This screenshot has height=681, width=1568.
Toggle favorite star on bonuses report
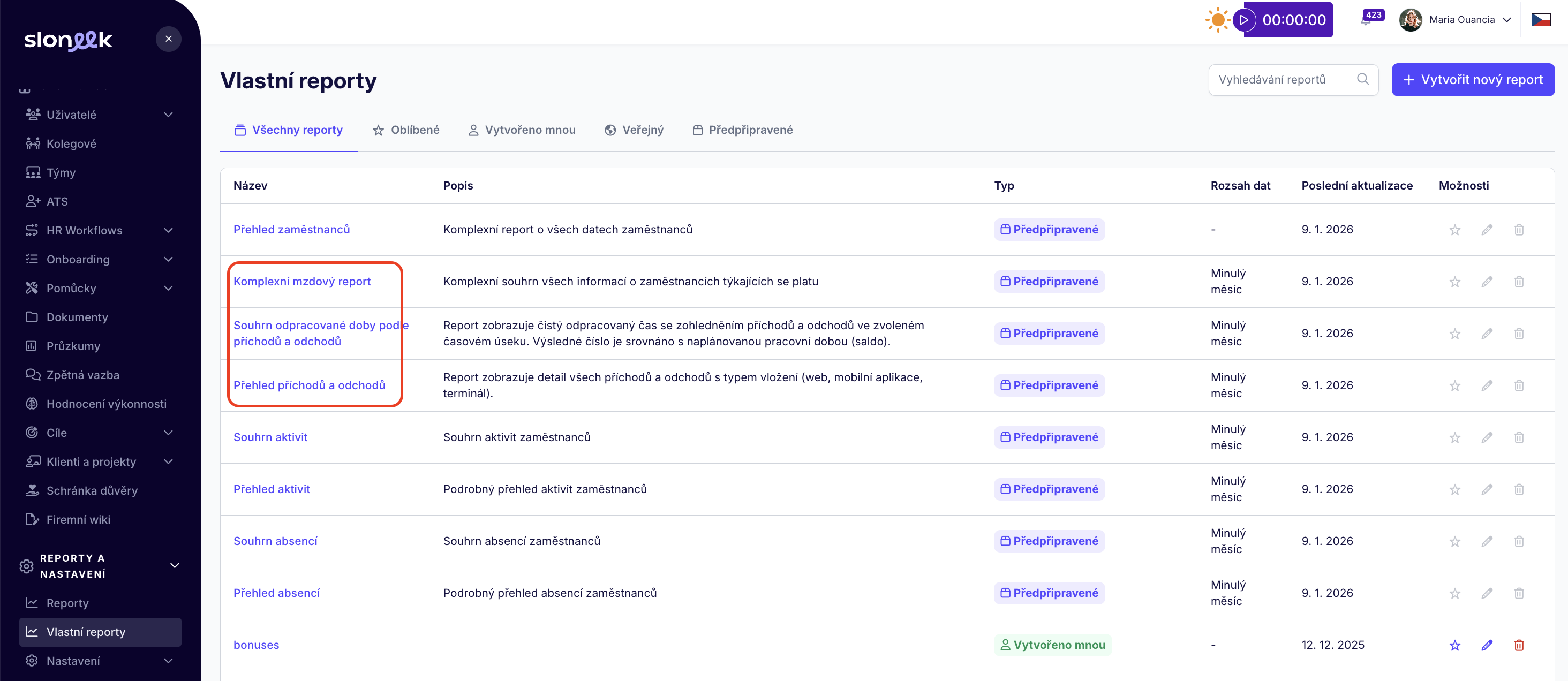tap(1454, 645)
